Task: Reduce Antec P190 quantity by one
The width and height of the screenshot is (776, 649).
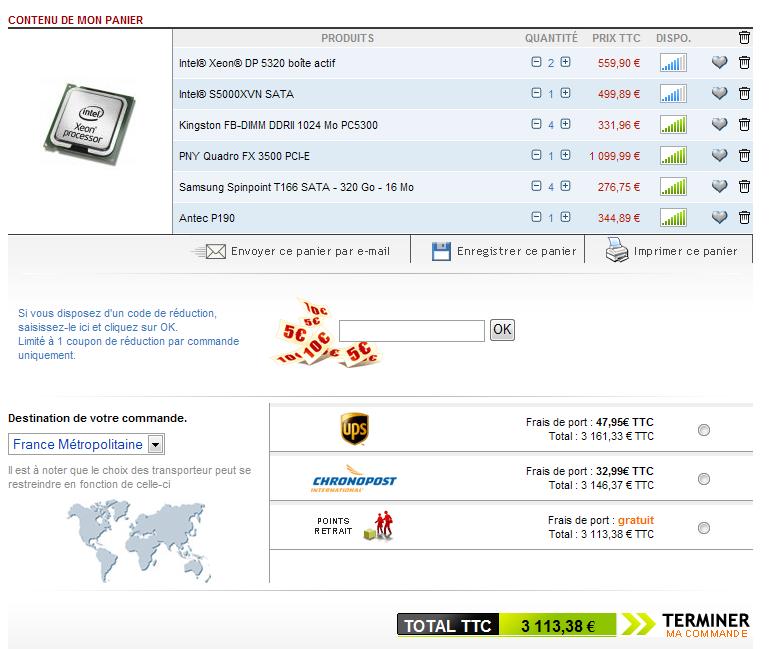Action: tap(536, 217)
